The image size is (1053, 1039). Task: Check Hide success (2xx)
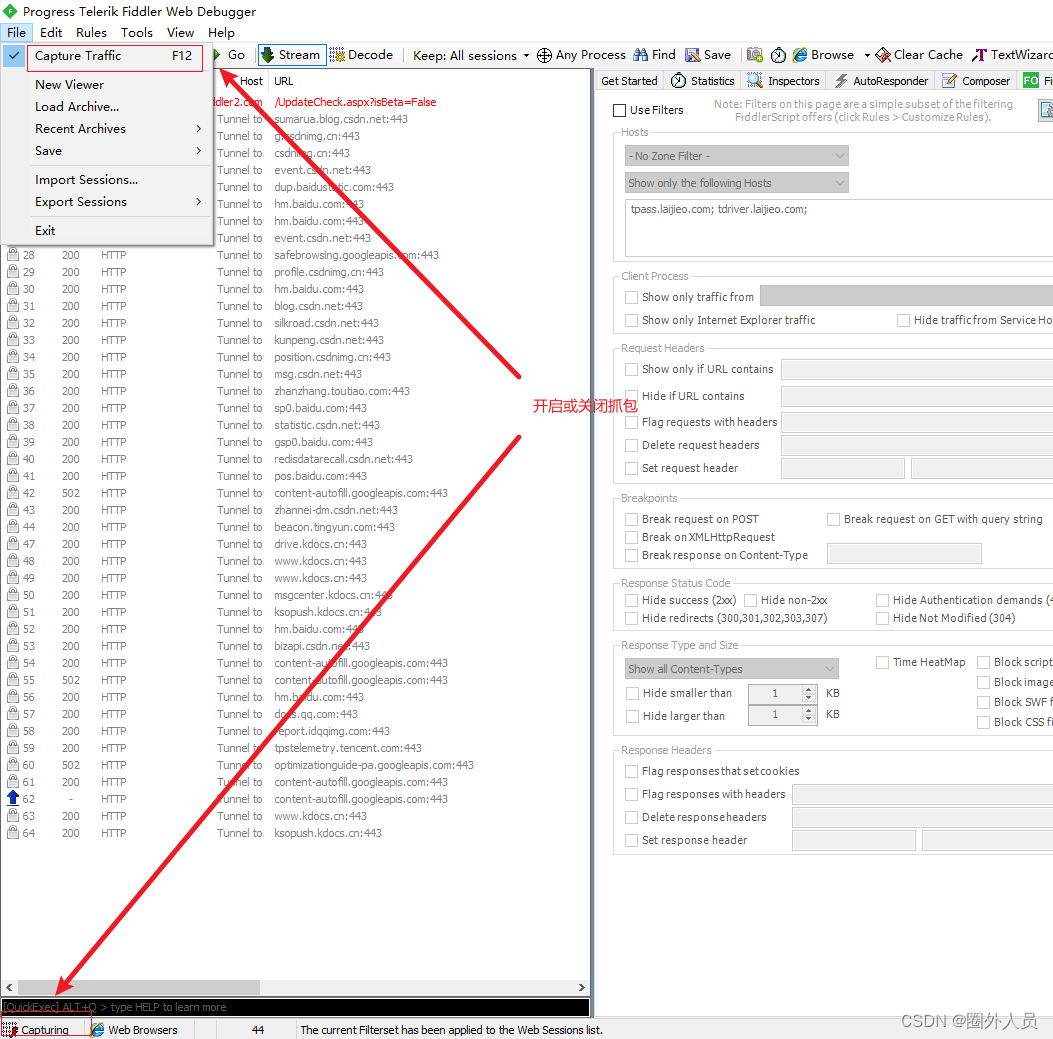click(631, 600)
